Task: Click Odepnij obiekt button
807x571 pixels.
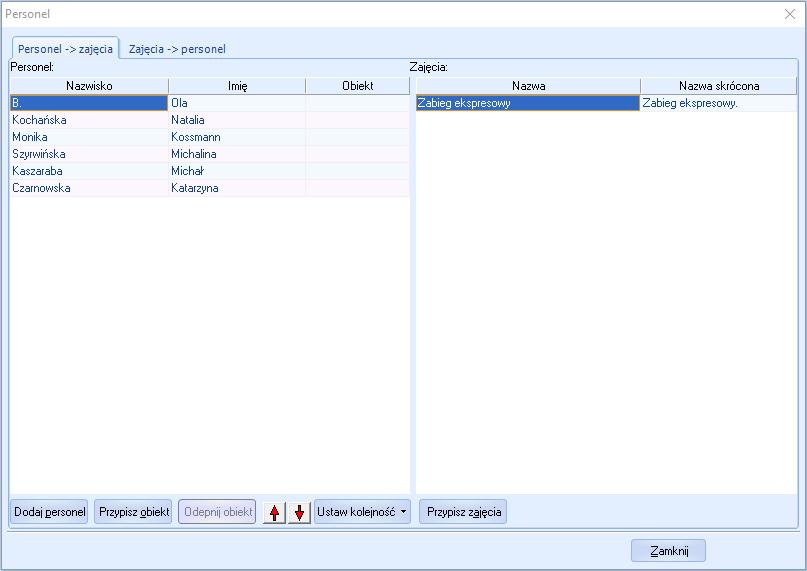Action: click(x=217, y=512)
